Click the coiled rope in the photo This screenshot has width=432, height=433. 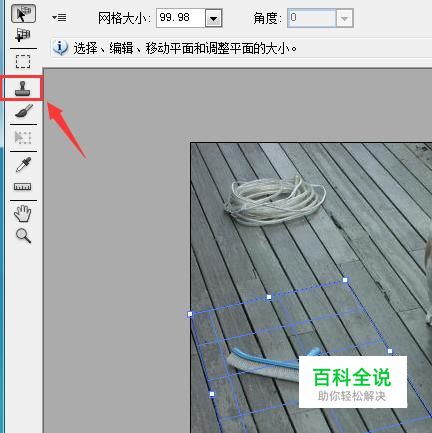click(x=274, y=201)
